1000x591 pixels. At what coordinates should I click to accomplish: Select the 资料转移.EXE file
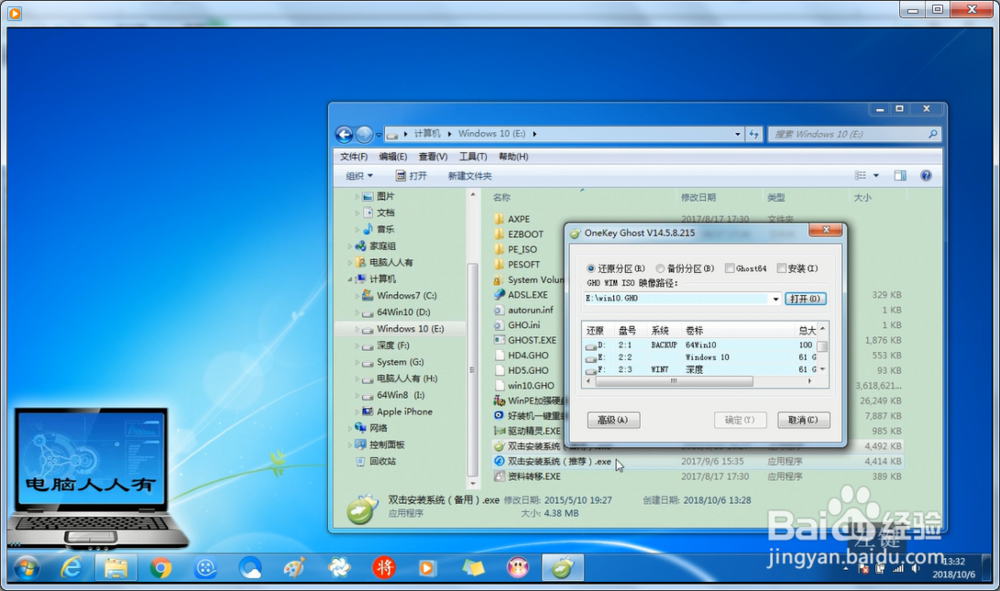tap(533, 476)
